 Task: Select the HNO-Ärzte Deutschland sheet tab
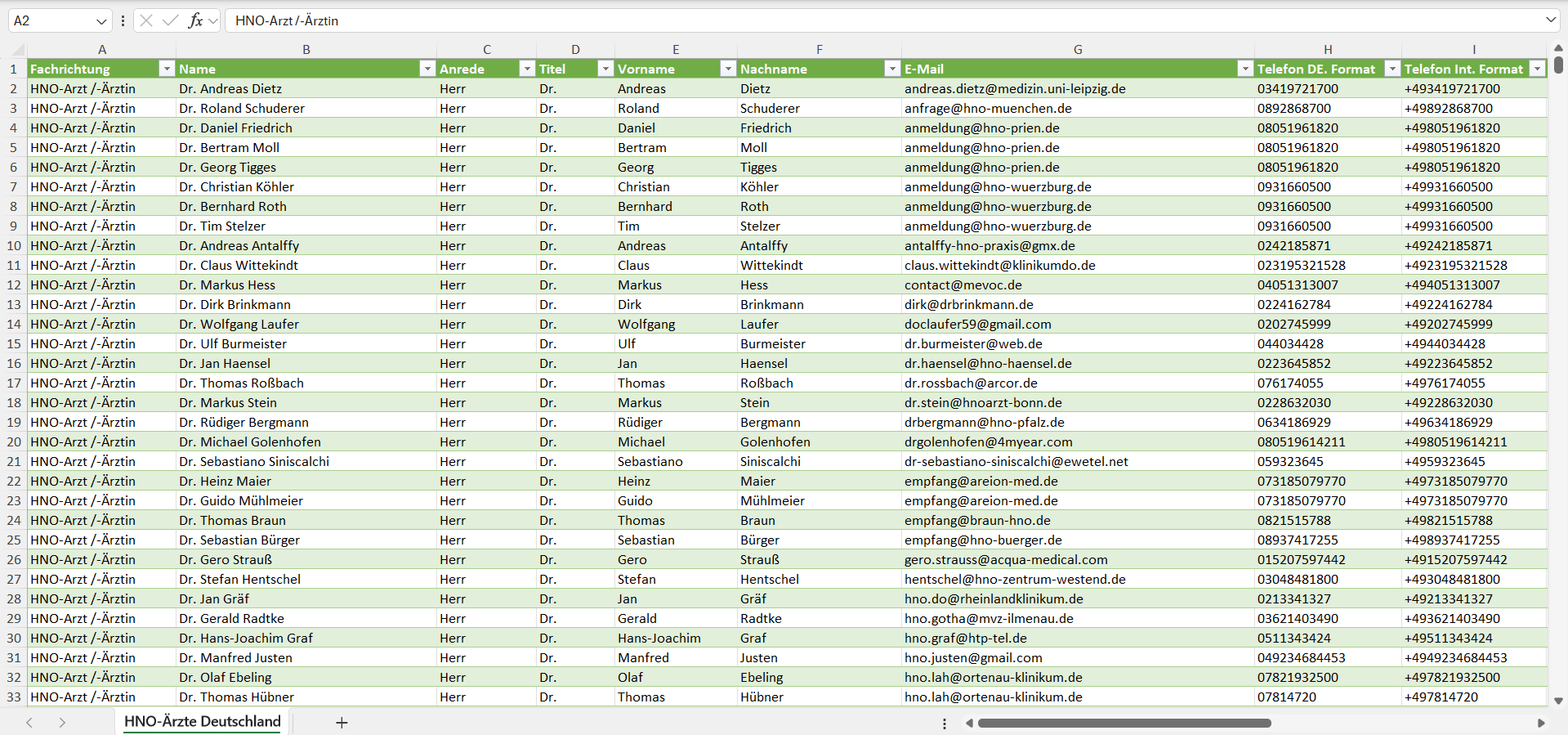(x=202, y=721)
